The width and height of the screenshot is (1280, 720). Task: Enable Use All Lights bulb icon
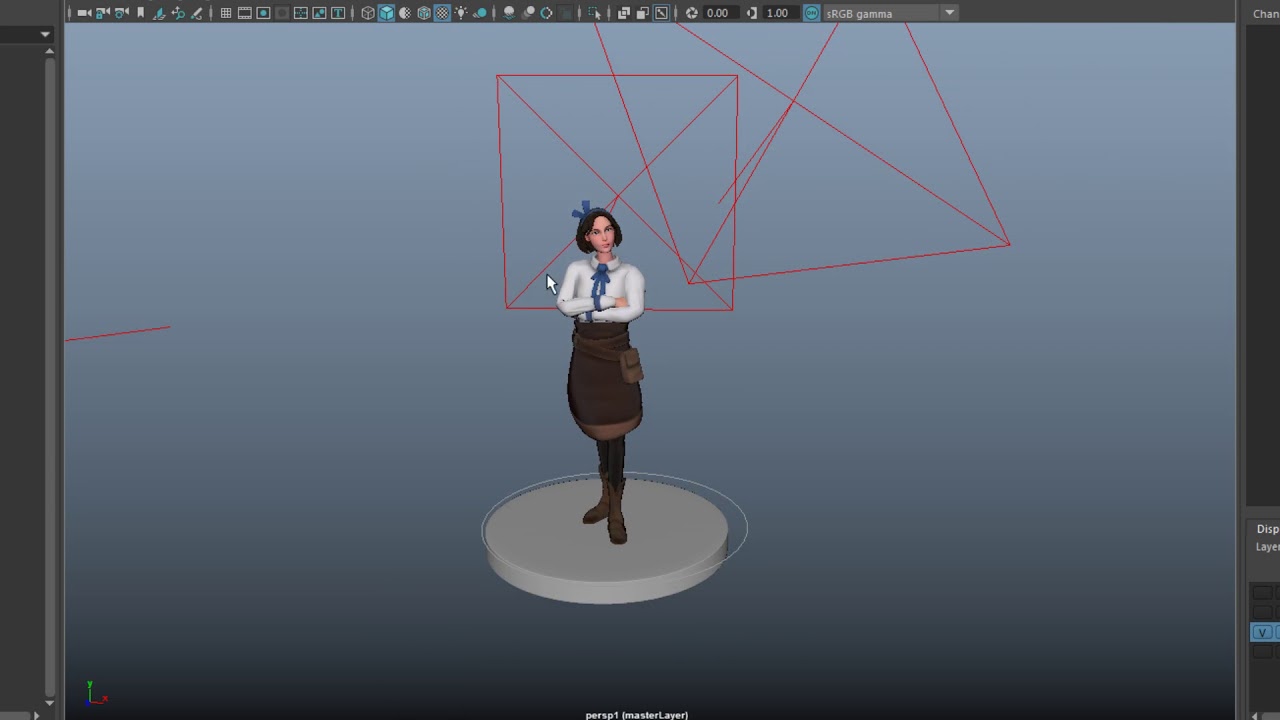pyautogui.click(x=461, y=13)
